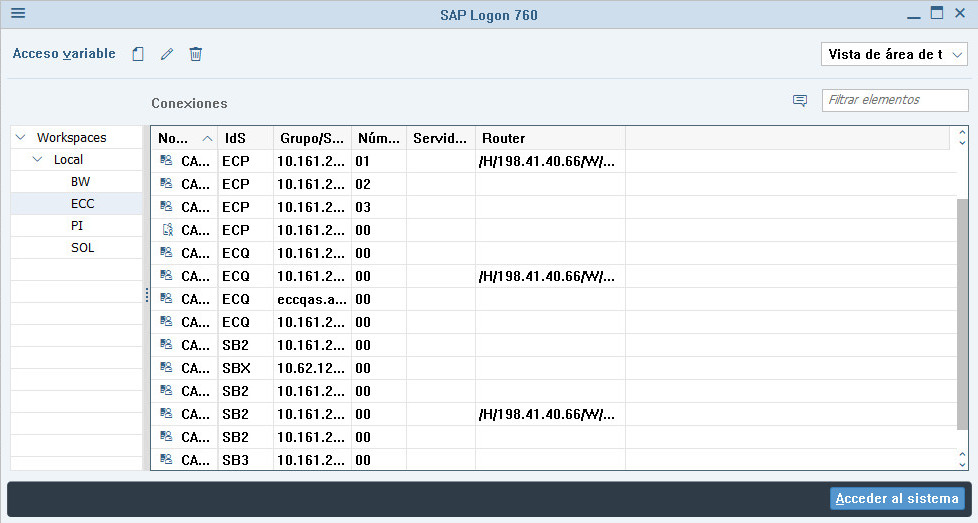Click the comment icon beside filter box
The height and width of the screenshot is (523, 978).
click(x=800, y=100)
